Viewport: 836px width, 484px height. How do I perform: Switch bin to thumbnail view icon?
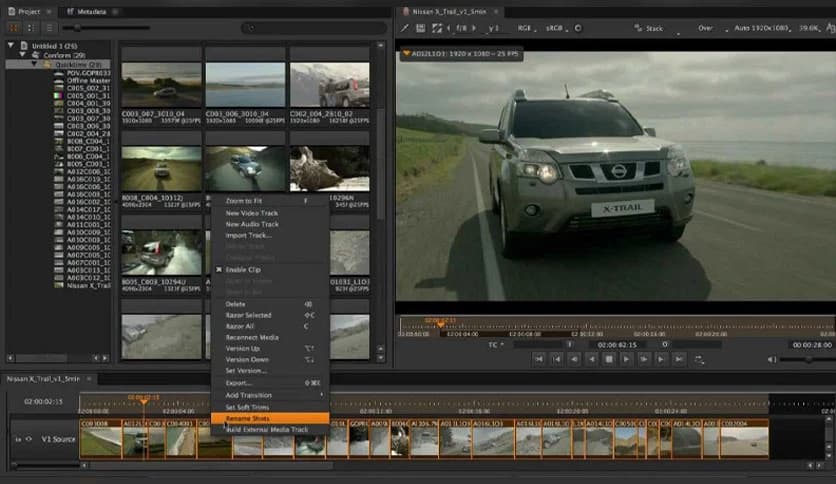tap(12, 28)
